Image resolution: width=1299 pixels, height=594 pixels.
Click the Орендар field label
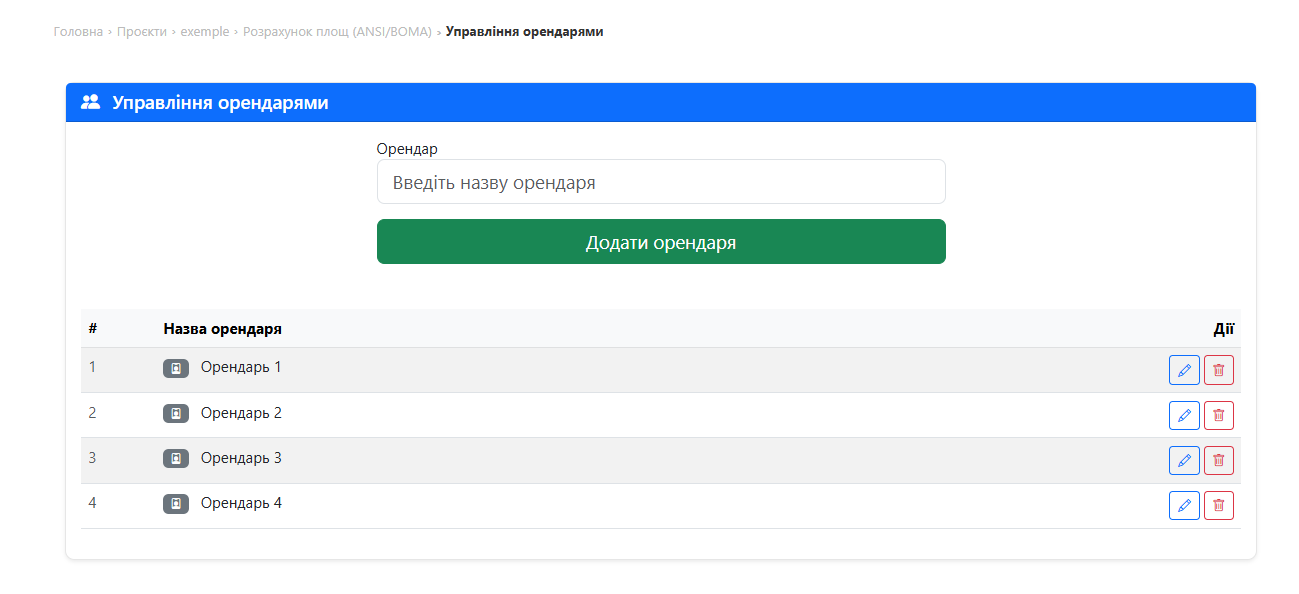coord(407,149)
